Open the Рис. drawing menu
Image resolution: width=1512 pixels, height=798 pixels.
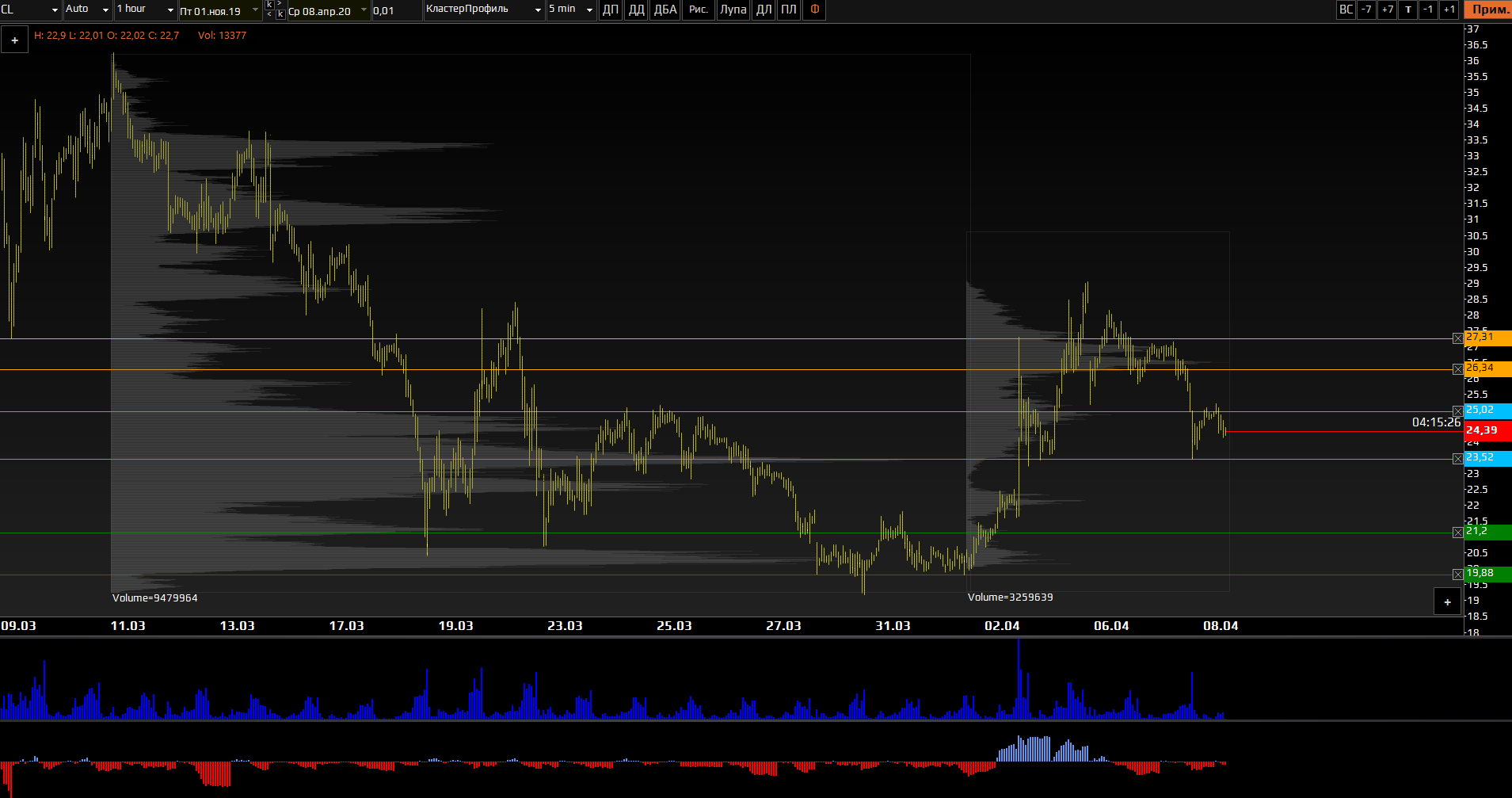coord(699,10)
